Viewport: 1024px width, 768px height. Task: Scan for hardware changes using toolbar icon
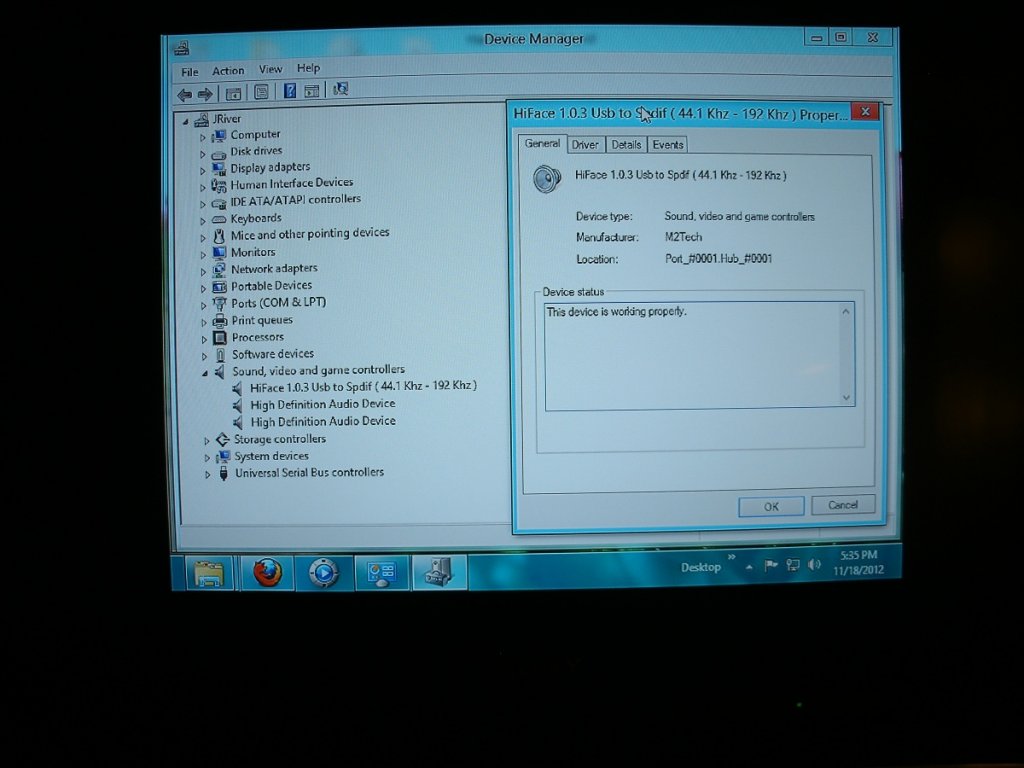click(340, 89)
